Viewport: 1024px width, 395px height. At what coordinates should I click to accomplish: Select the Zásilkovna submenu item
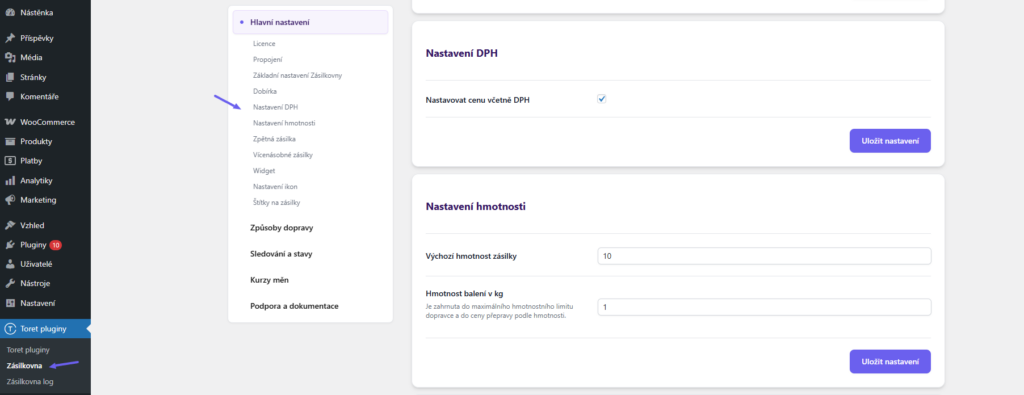pos(24,366)
